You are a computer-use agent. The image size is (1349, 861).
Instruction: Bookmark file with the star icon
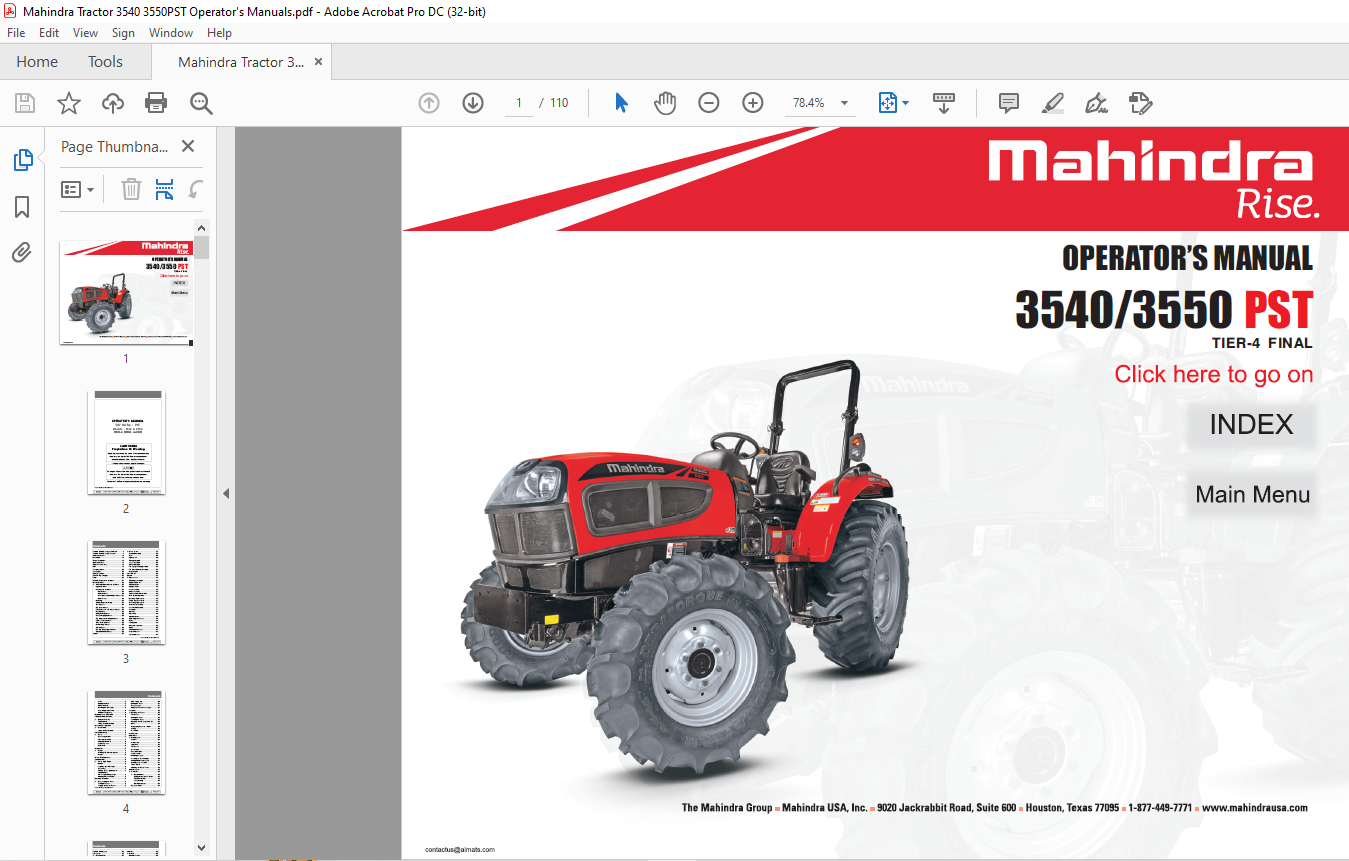coord(68,103)
